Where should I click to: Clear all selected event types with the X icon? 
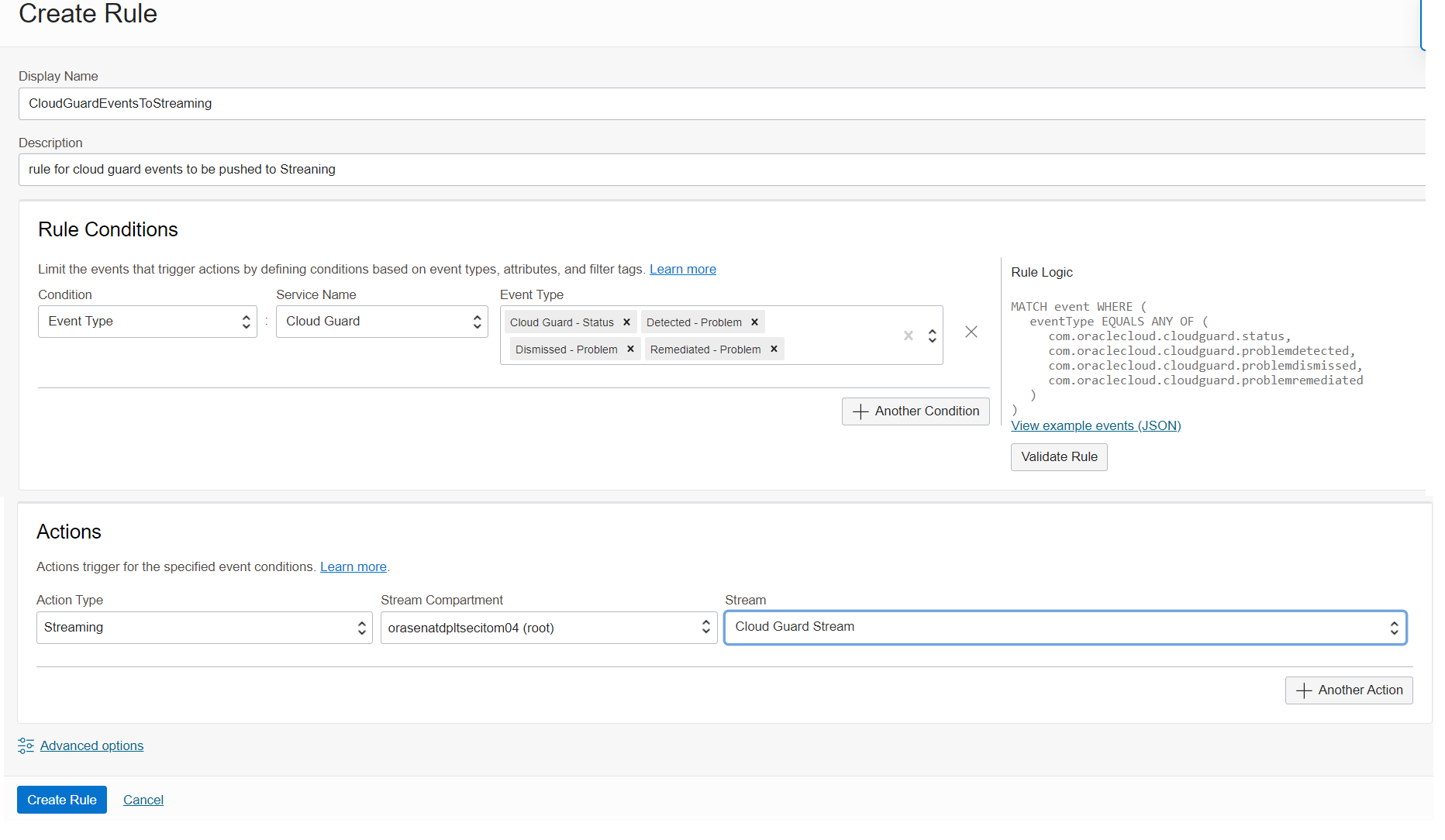(908, 335)
